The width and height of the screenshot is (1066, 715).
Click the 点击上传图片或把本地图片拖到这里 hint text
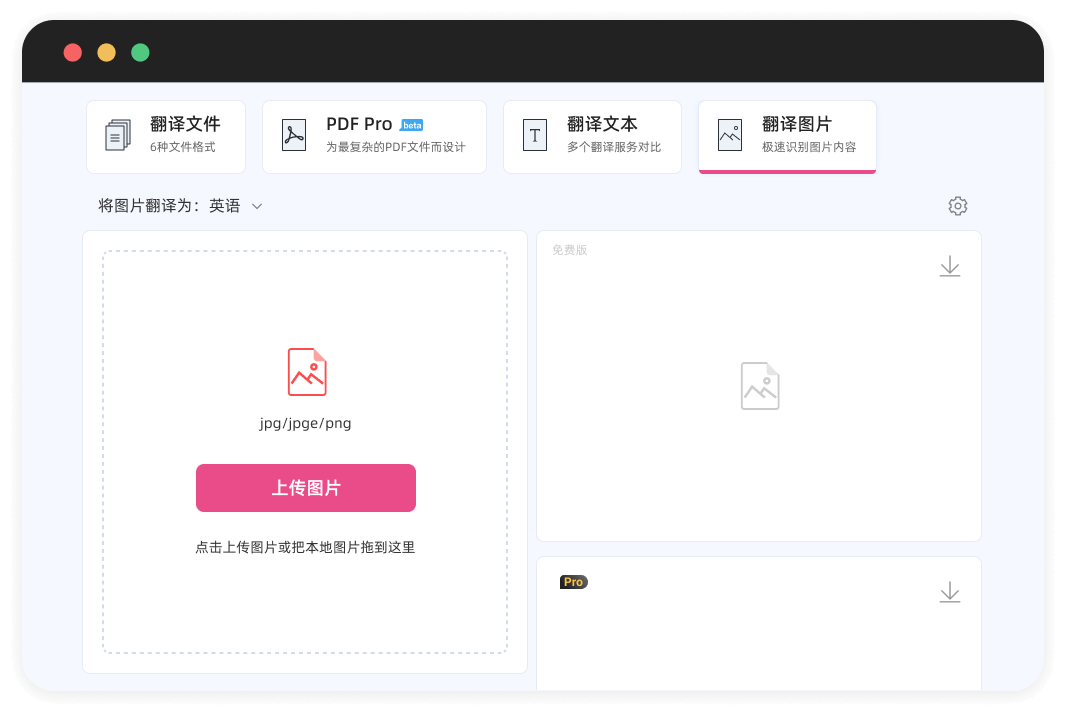[305, 547]
